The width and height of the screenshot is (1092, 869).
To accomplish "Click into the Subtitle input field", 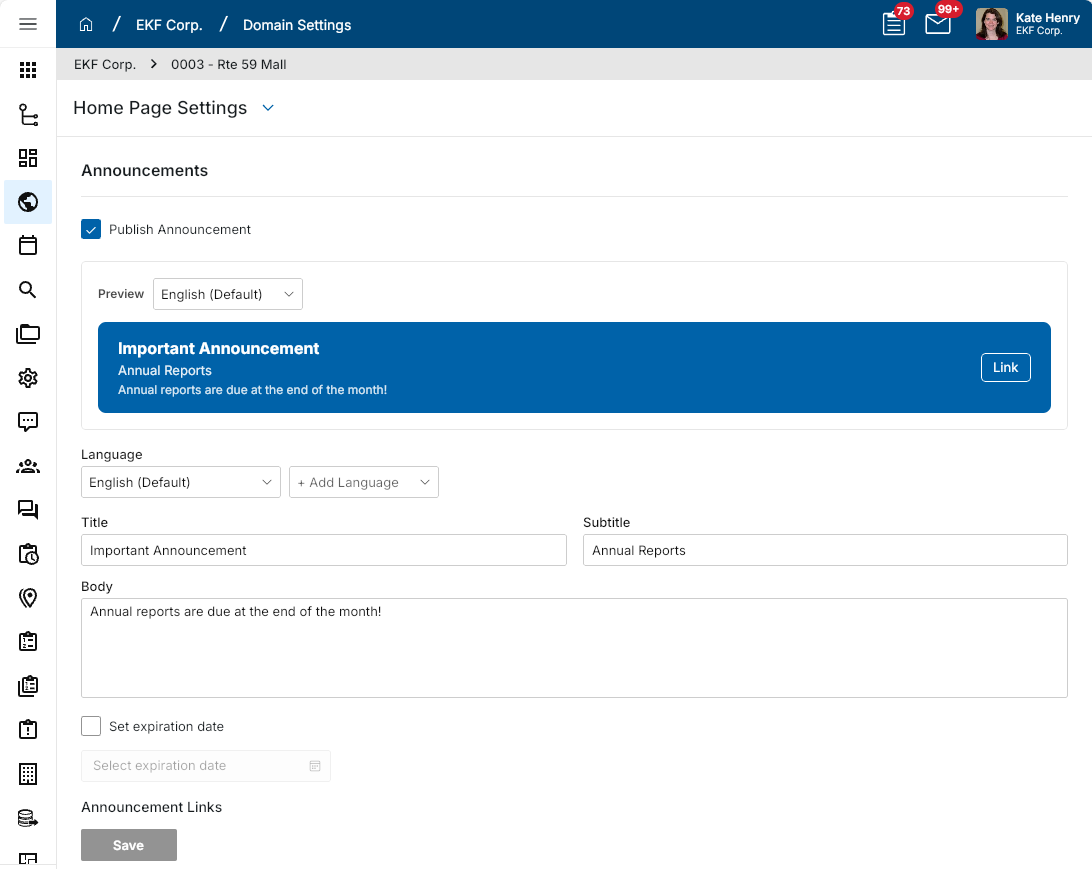I will [x=824, y=550].
